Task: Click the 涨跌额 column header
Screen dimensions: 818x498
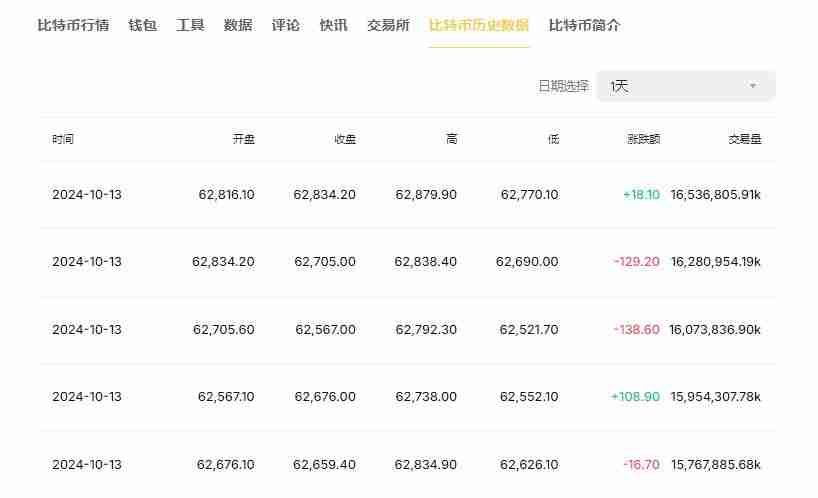Action: [x=643, y=140]
